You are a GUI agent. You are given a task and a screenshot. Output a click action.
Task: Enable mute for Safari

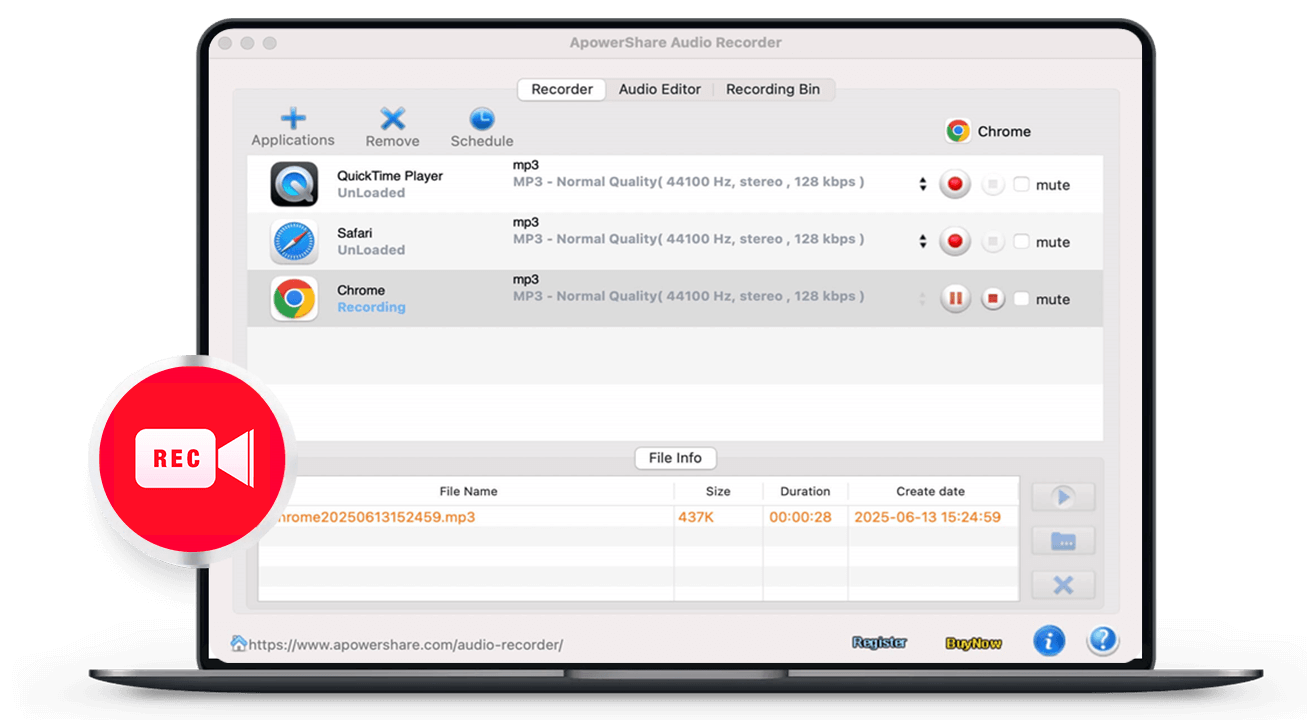1023,241
